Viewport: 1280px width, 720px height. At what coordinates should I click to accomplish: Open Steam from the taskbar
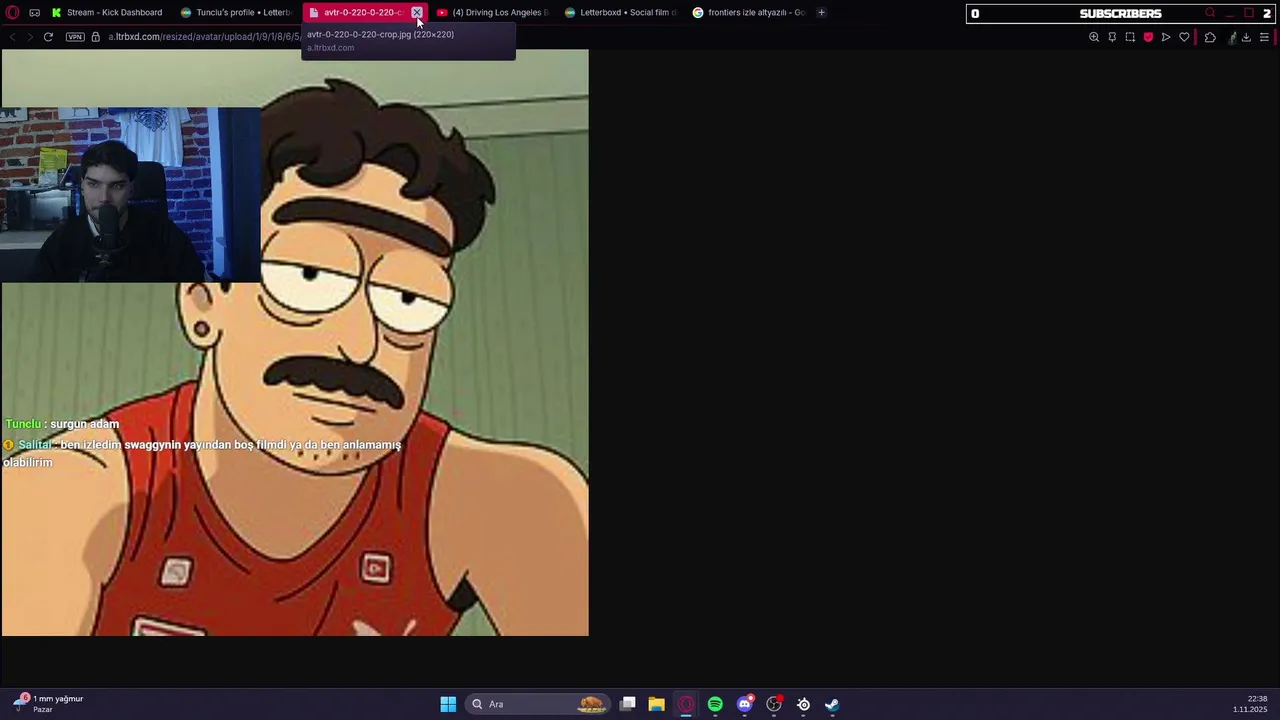[832, 704]
